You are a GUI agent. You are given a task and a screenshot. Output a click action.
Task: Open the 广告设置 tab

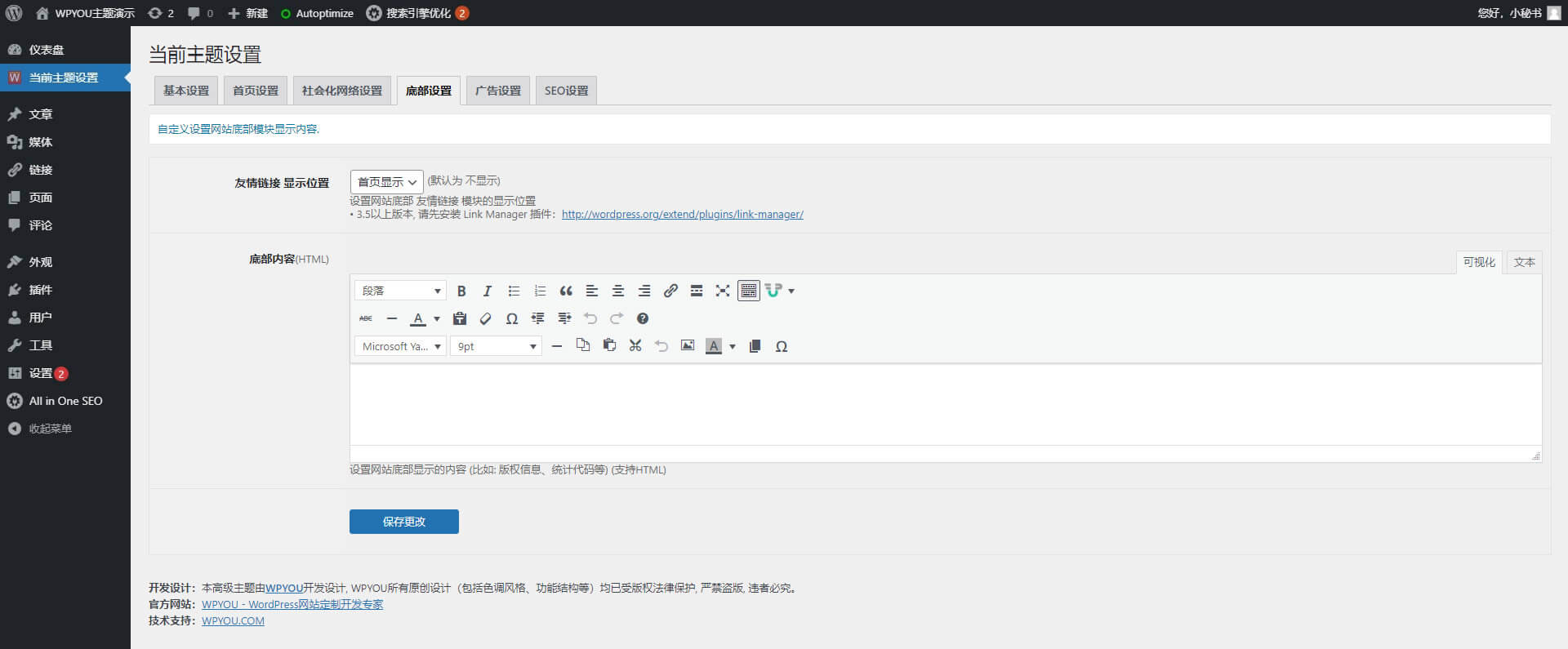(x=498, y=91)
